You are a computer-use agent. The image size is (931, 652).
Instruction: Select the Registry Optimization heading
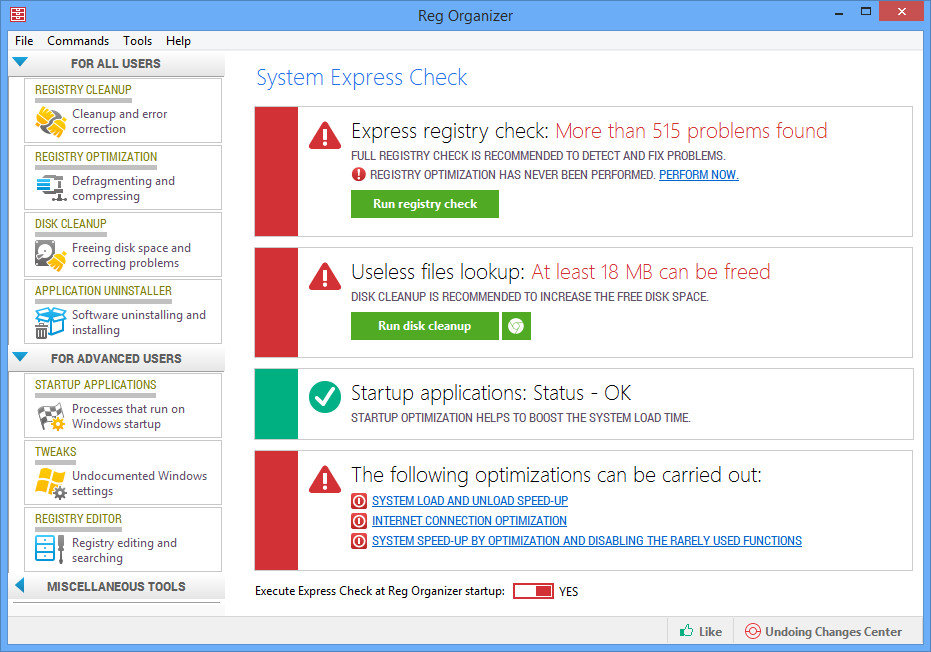(x=96, y=157)
